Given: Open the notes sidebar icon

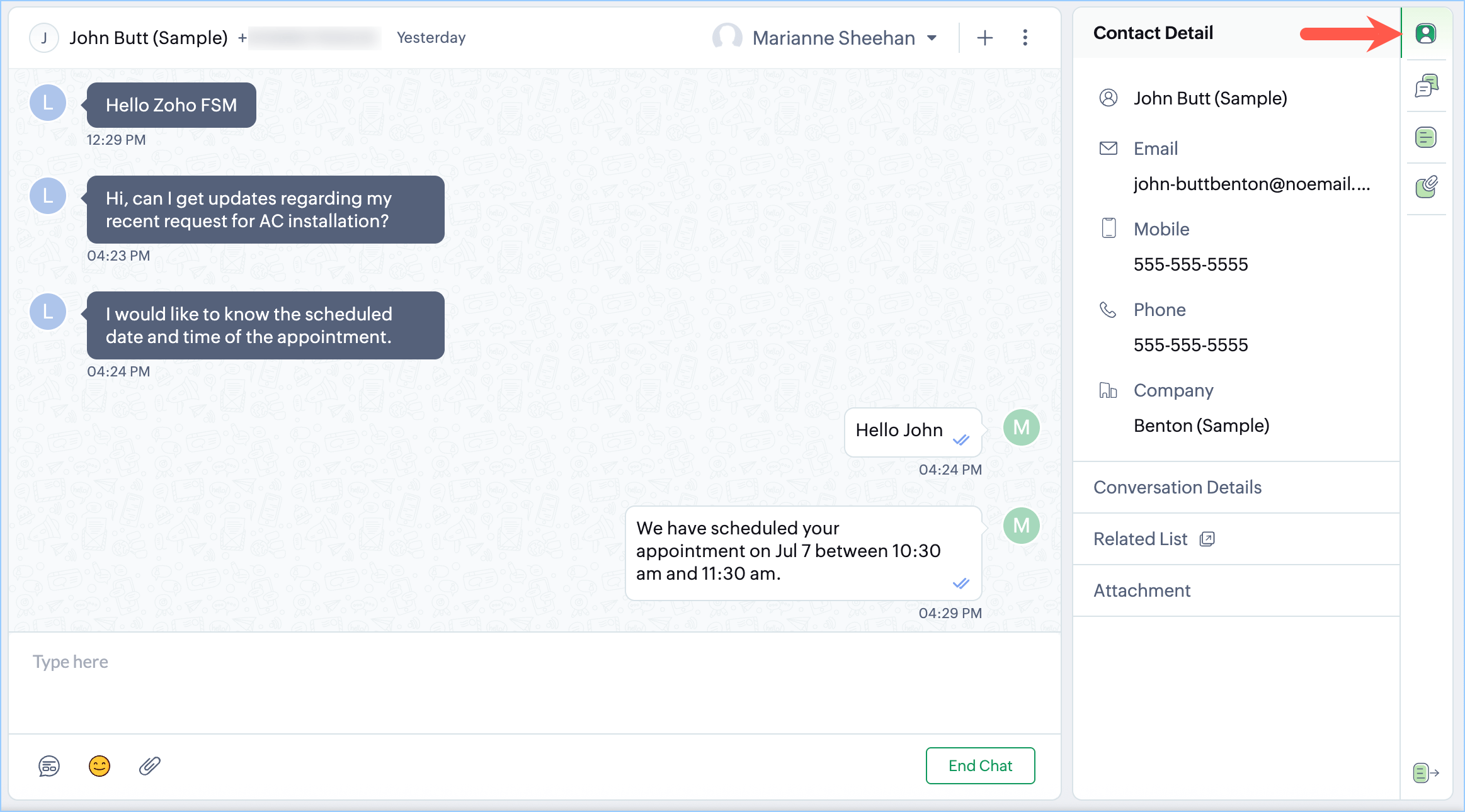Looking at the screenshot, I should (x=1426, y=137).
